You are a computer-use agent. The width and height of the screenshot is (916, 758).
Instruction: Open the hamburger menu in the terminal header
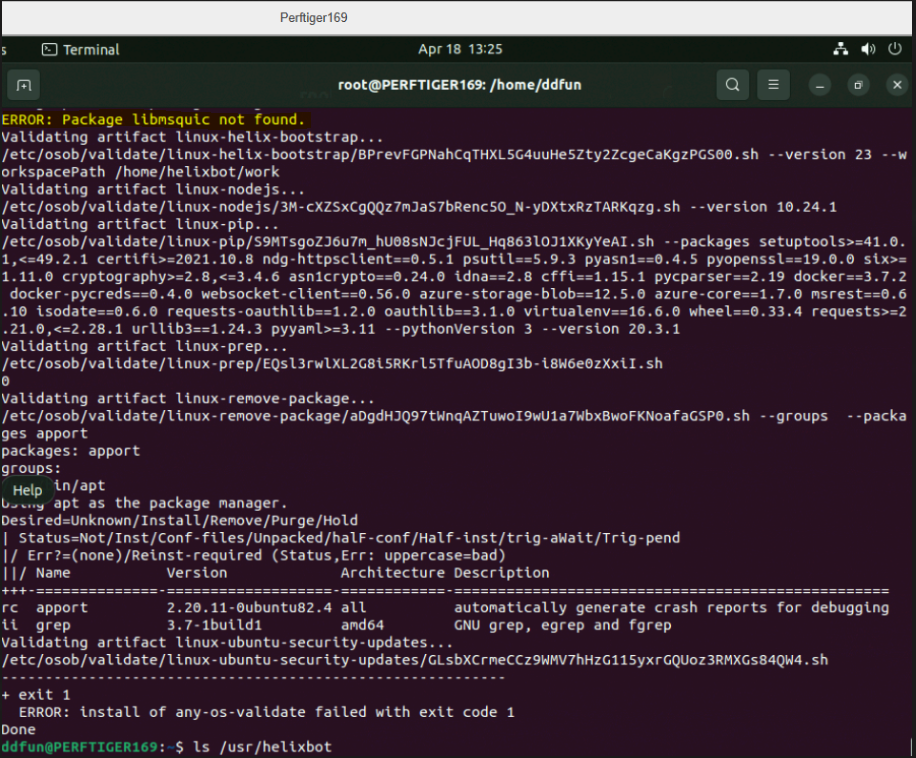click(772, 85)
